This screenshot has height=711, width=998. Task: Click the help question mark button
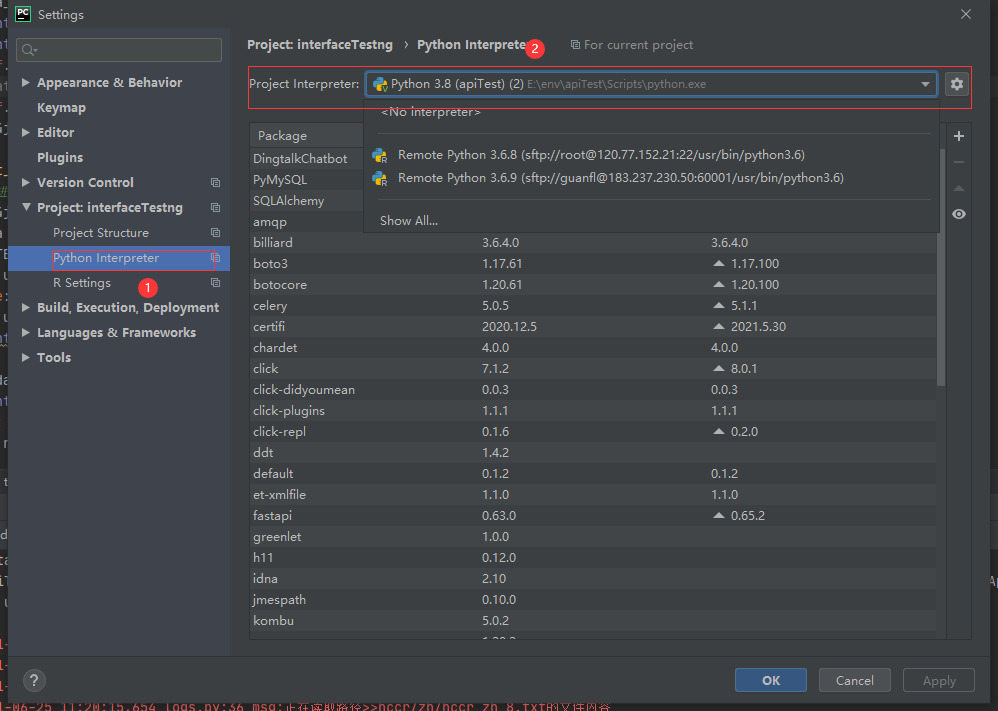34,680
